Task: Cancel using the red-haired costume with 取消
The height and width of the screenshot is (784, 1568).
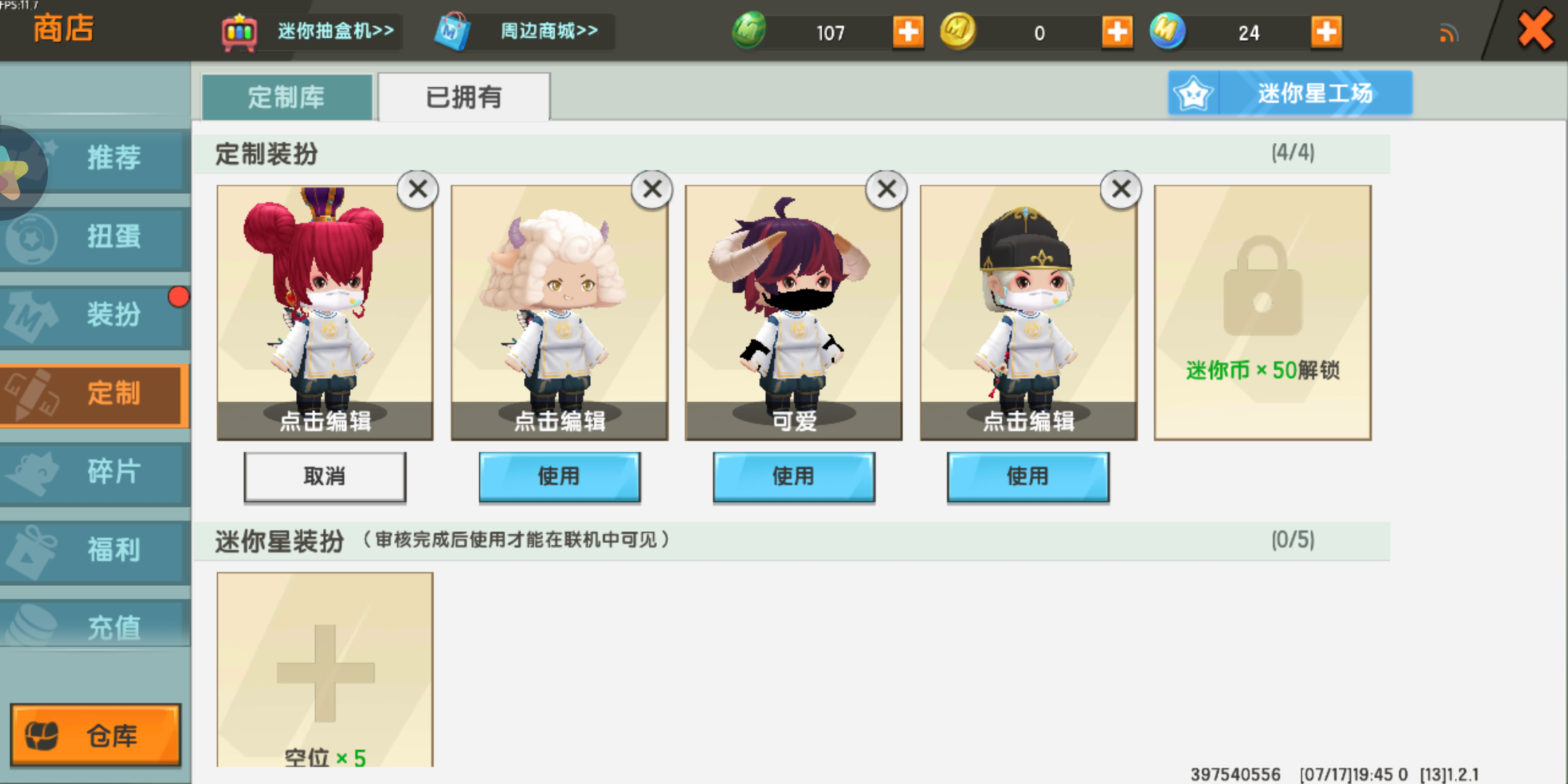Action: [x=324, y=476]
